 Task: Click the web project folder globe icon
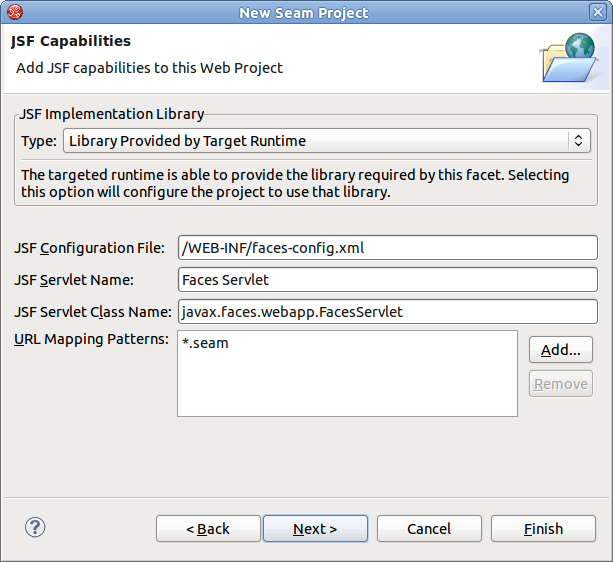567,59
